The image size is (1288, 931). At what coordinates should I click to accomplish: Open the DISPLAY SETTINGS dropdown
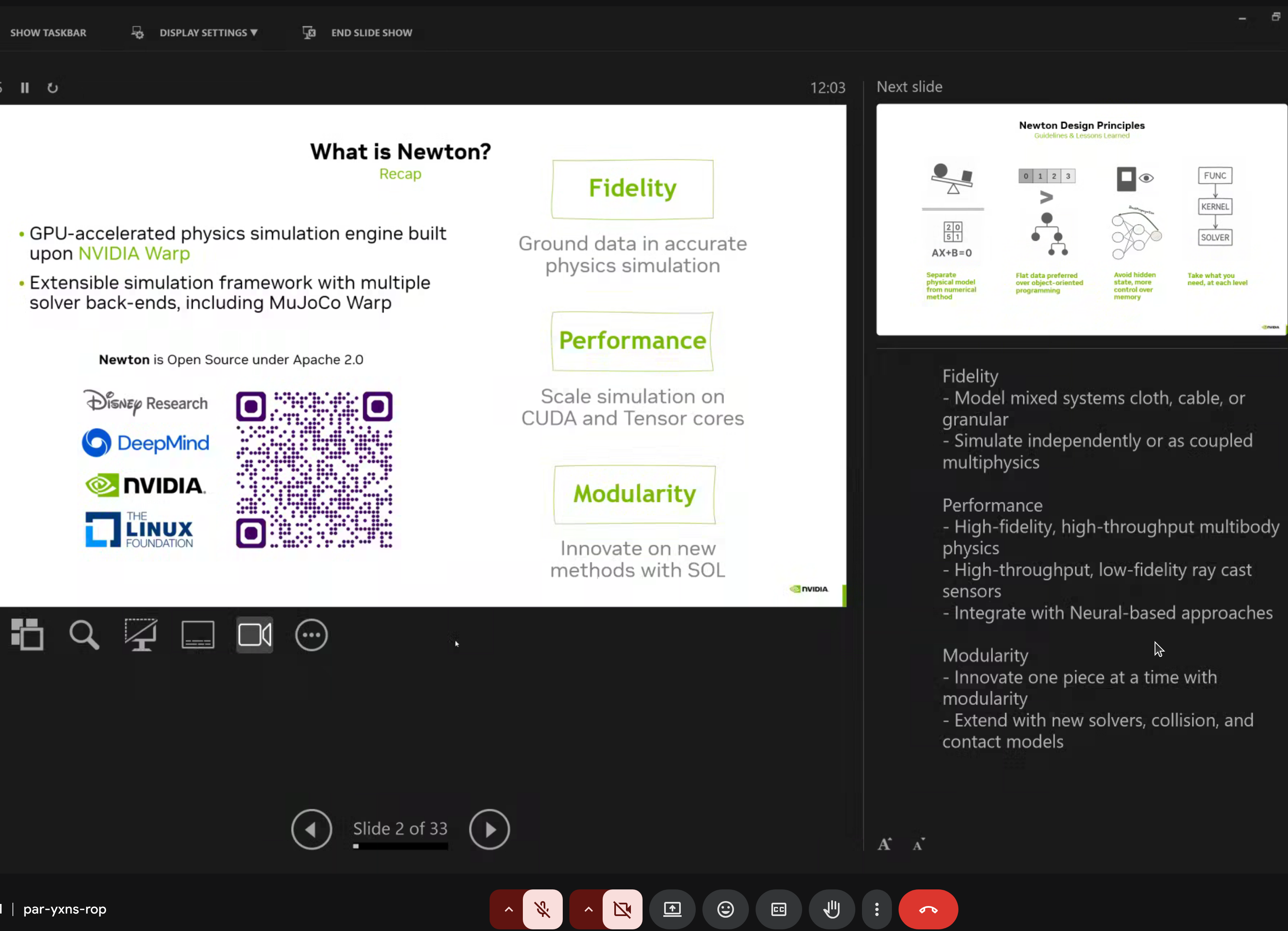coord(208,32)
